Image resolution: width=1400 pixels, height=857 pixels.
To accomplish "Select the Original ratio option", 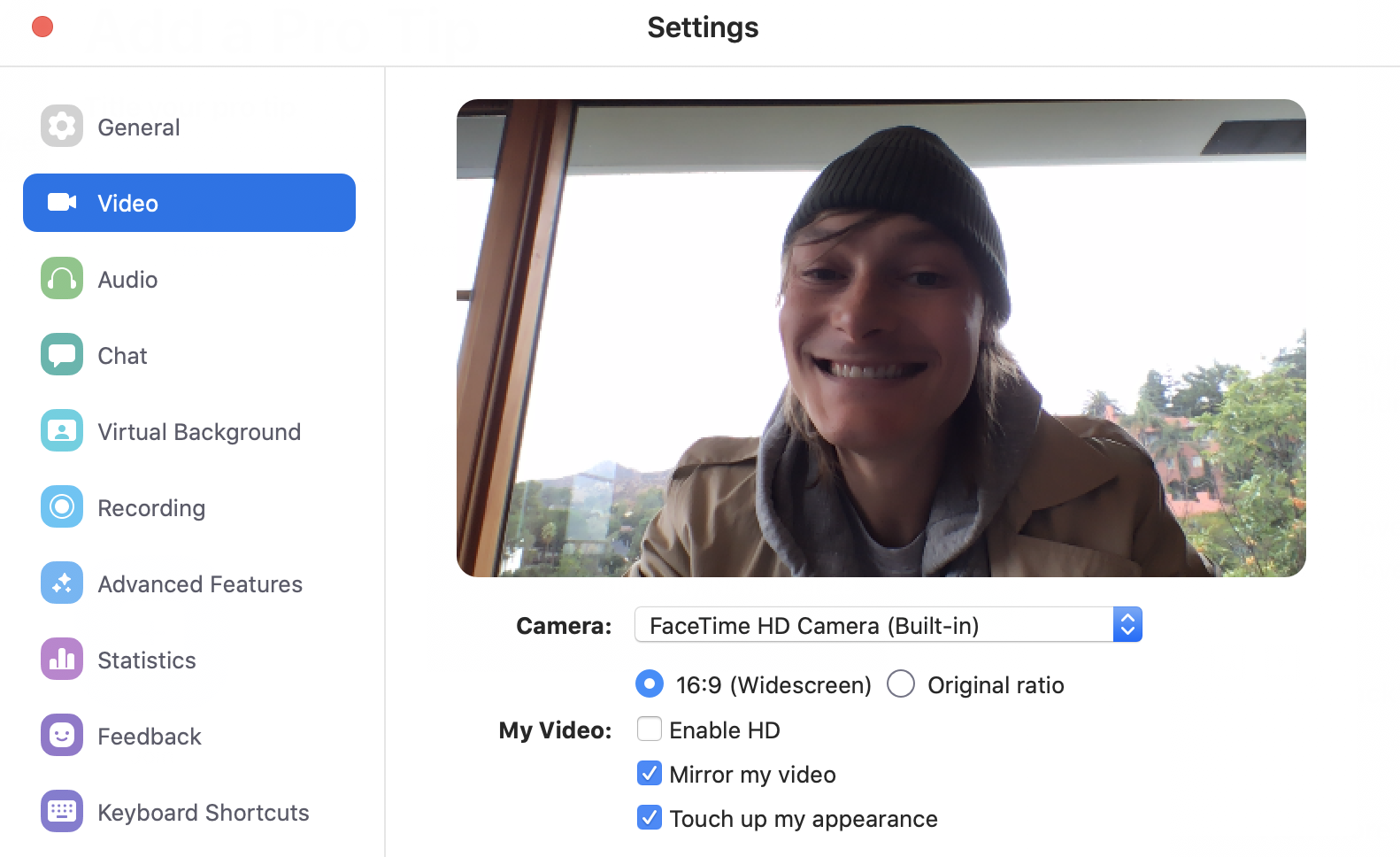I will [901, 684].
